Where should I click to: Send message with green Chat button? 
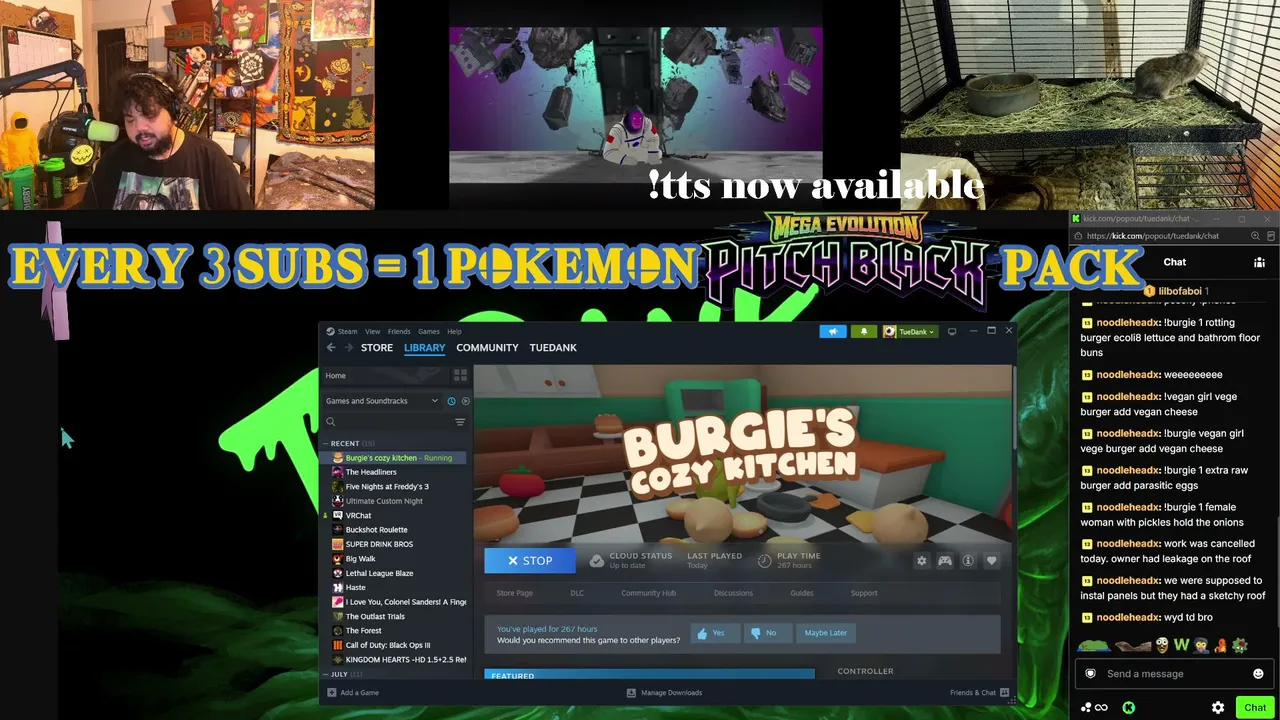click(x=1255, y=708)
